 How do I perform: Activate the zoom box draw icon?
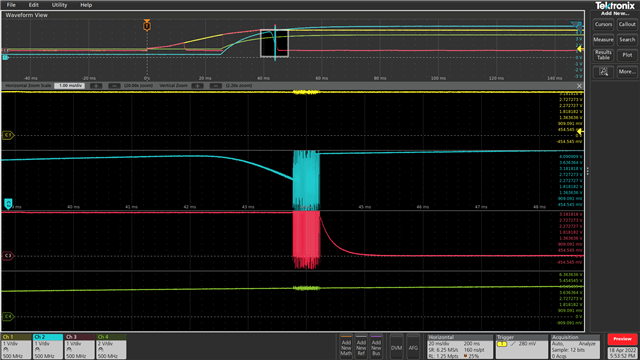coord(603,72)
